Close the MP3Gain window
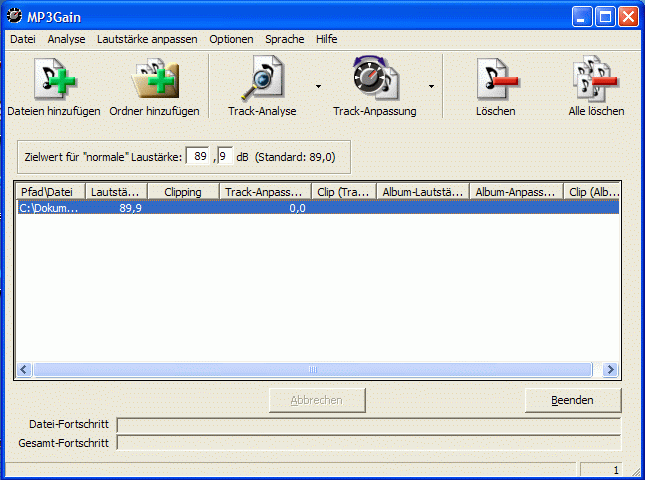Screen dimensions: 645x480 coord(629,17)
